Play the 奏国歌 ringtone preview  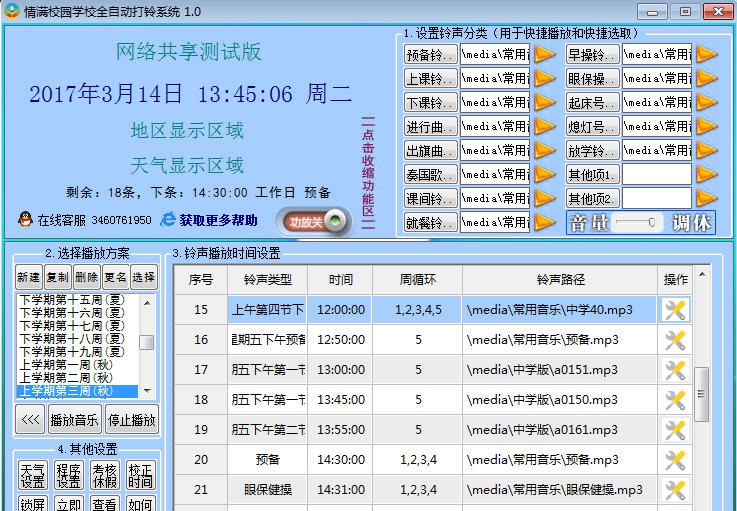coord(544,174)
